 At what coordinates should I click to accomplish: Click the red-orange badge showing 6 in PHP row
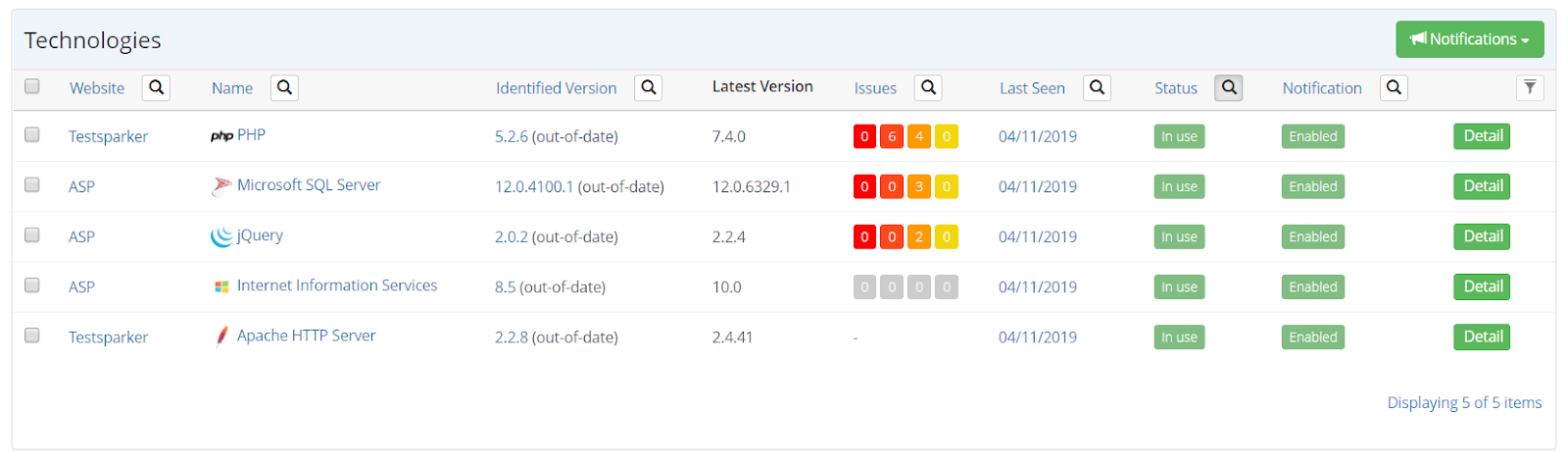[892, 136]
